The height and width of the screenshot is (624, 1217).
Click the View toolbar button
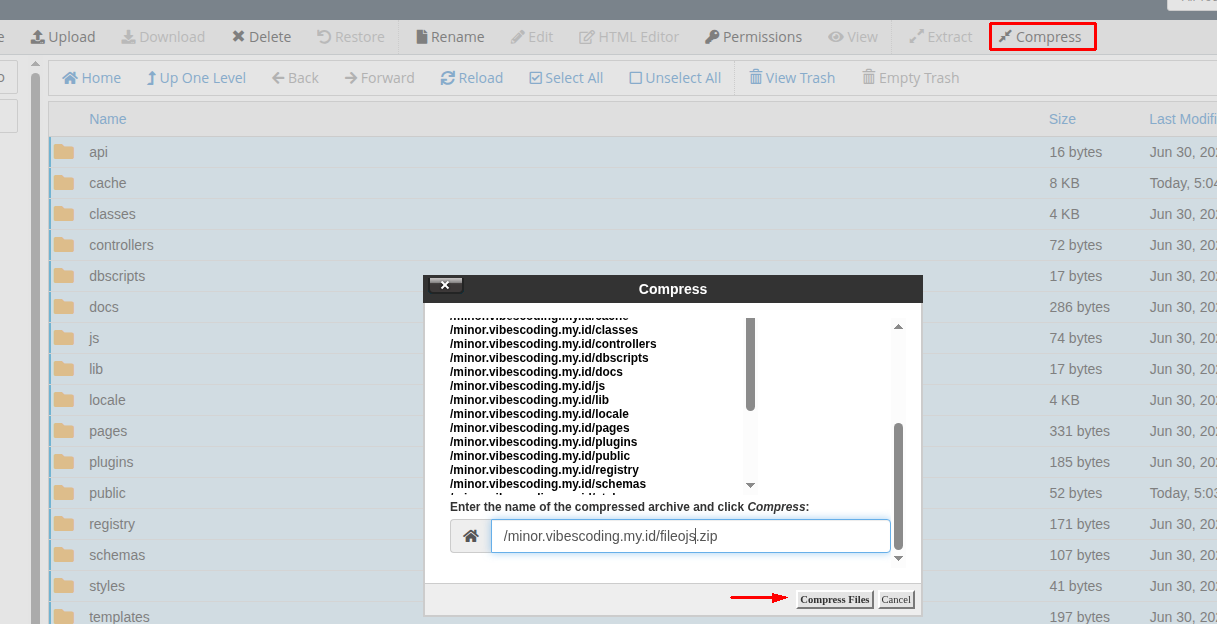853,37
